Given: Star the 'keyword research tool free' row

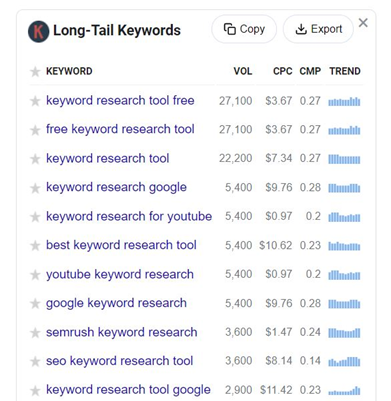Looking at the screenshot, I should coord(35,101).
